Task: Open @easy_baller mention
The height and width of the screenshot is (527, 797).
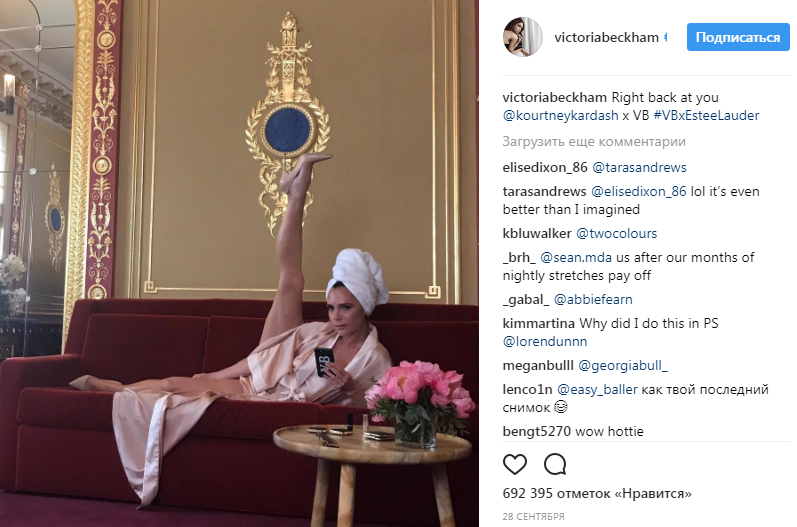Action: 597,389
